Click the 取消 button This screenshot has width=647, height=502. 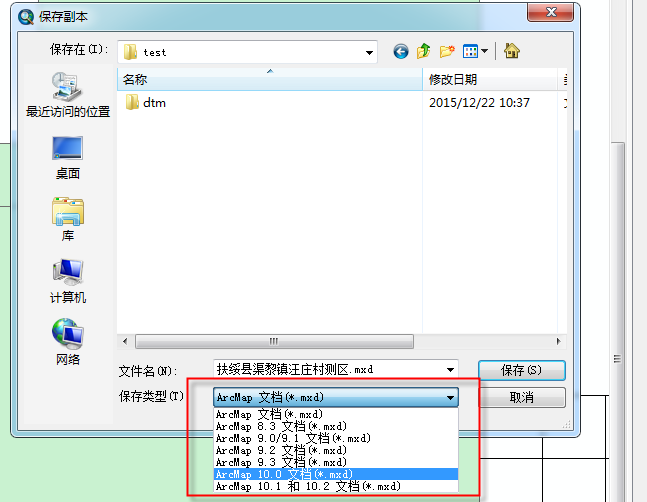[x=522, y=398]
